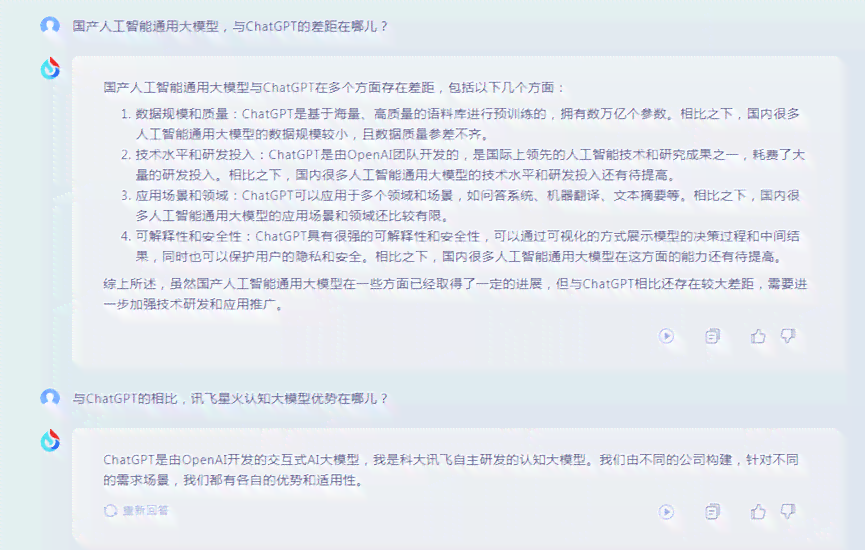
Task: Click list item 3 应用场景和领域
Action: point(460,205)
